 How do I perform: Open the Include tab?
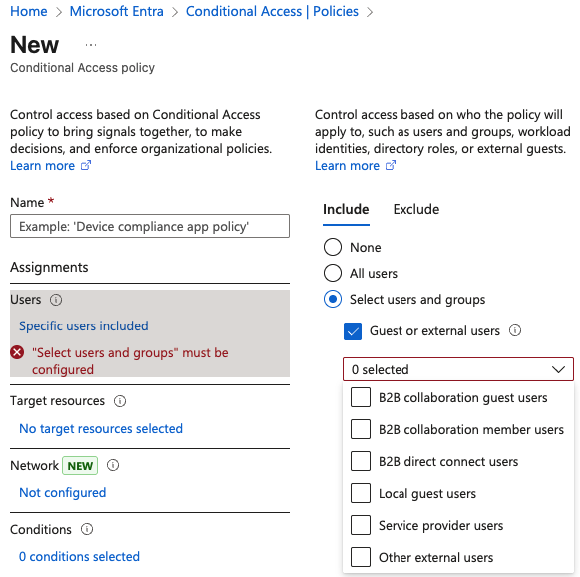click(346, 210)
